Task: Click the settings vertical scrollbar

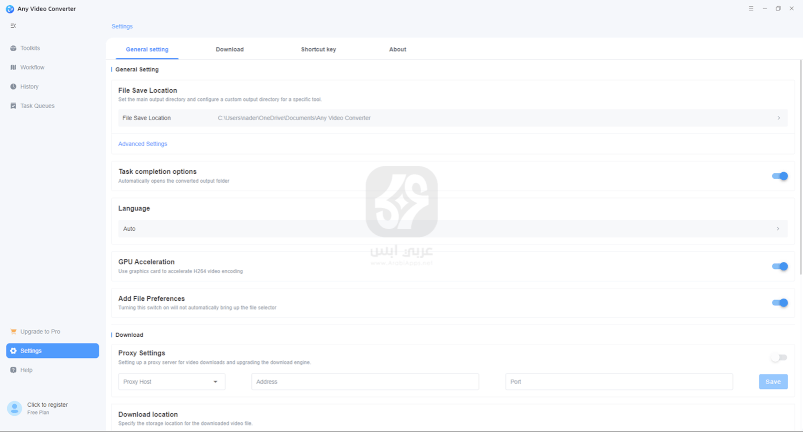Action: click(800, 169)
